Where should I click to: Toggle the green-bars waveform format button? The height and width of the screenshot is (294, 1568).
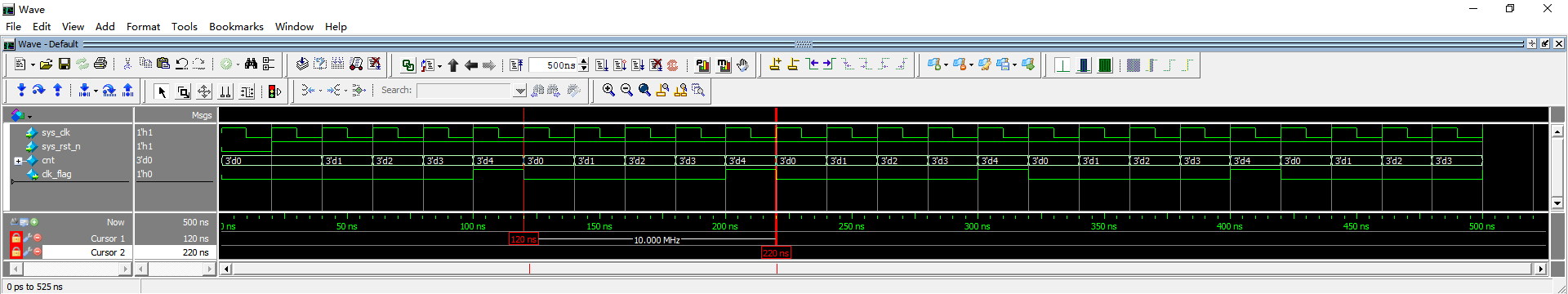click(x=1105, y=65)
